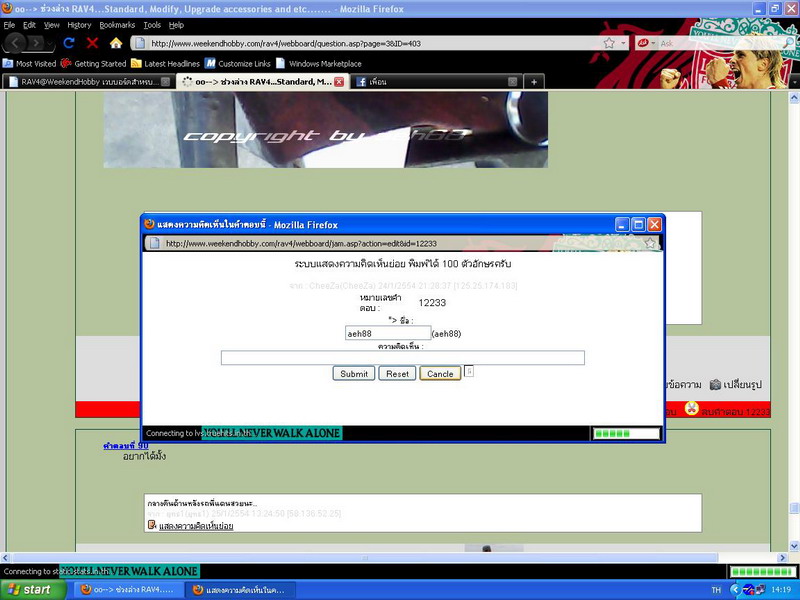
Task: Click the star in popup address bar
Action: (650, 243)
